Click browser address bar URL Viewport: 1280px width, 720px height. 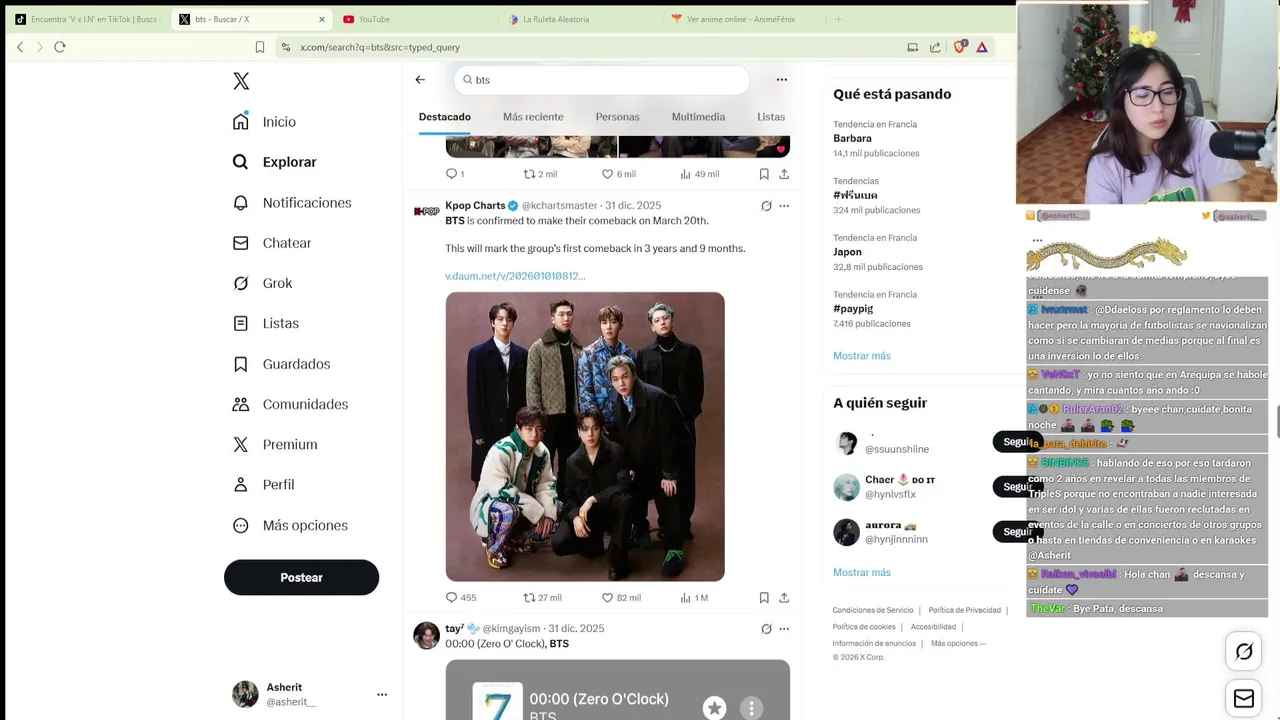380,47
